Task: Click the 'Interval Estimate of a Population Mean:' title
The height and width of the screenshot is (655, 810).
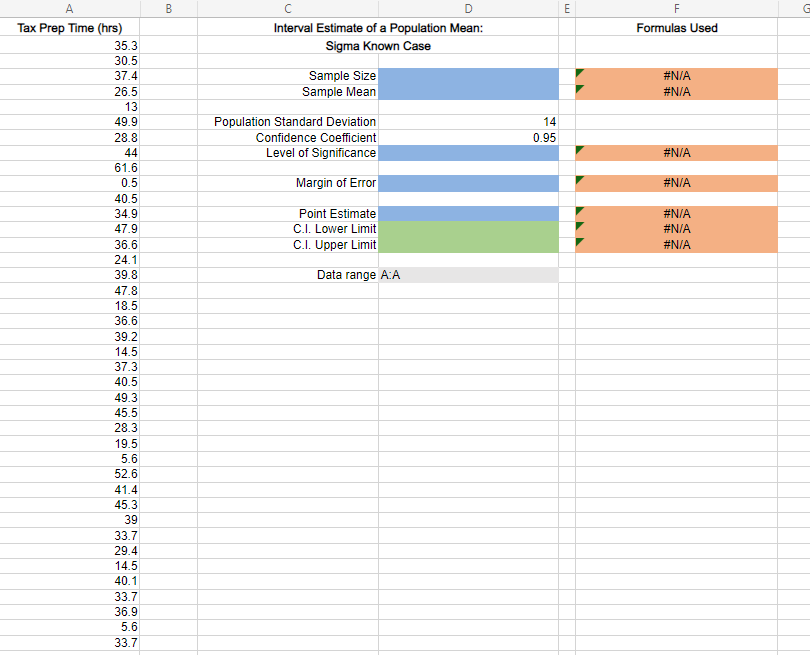Action: pyautogui.click(x=378, y=28)
